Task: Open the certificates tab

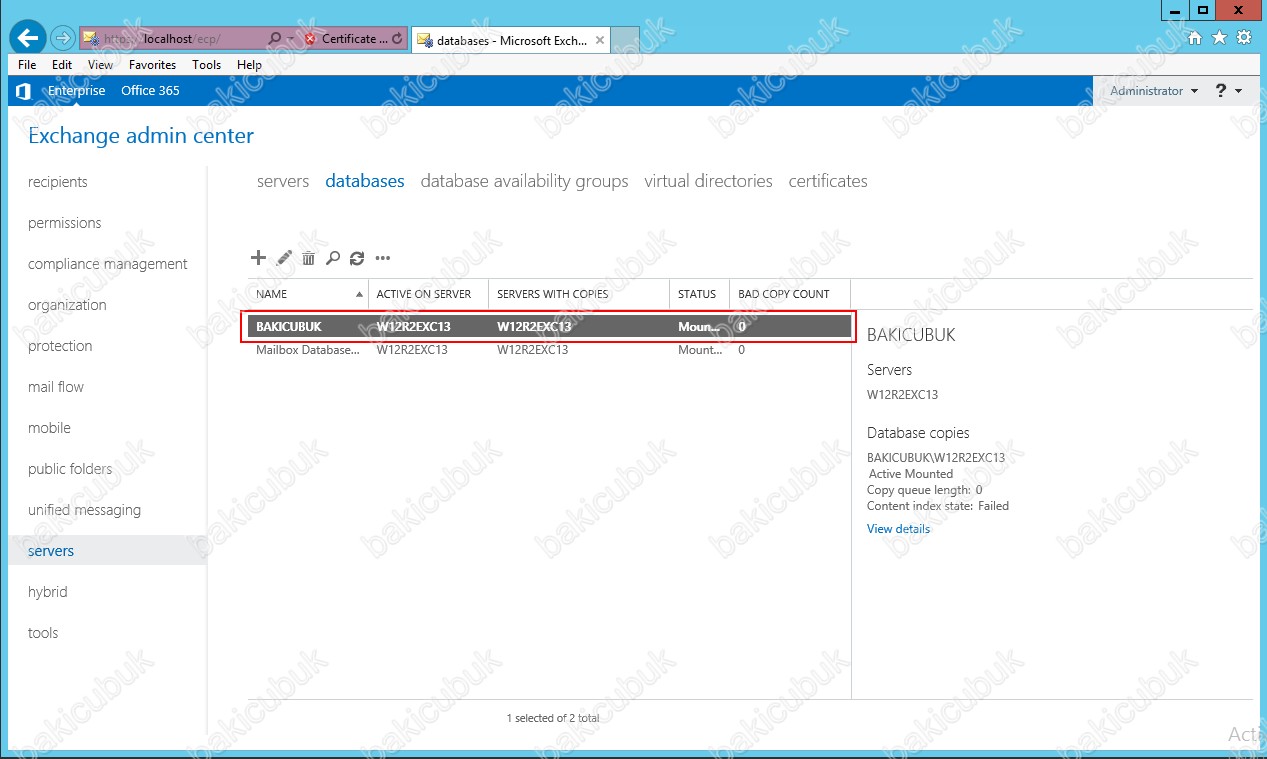Action: [828, 181]
